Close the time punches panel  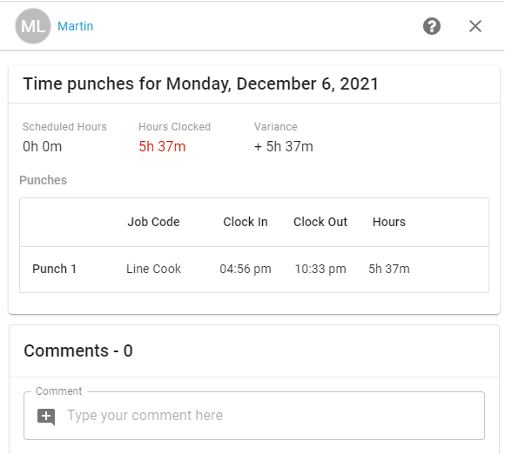coord(475,26)
